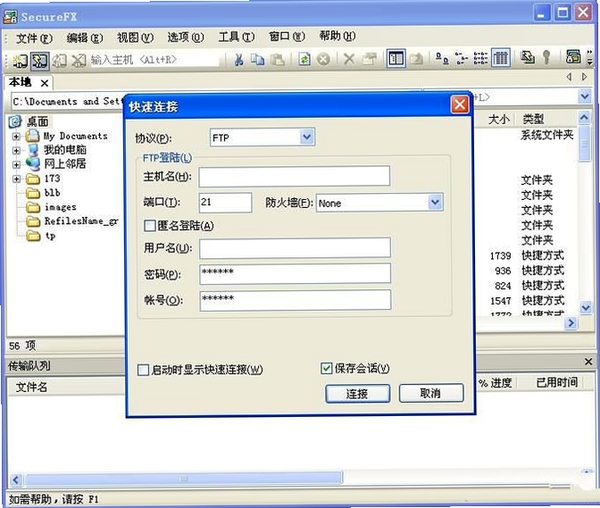Screen dimensions: 600x508
Task: Type host in the 输入主机 toolbar field
Action: pos(155,60)
